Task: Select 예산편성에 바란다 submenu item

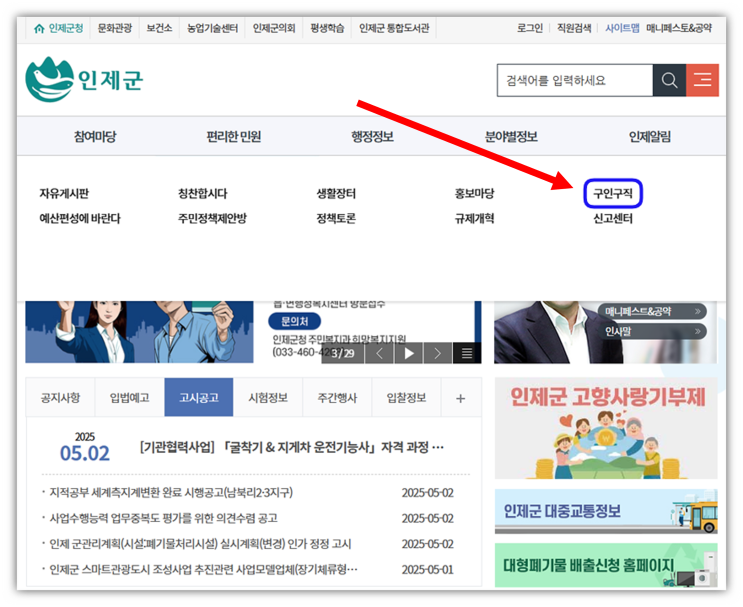Action: [x=80, y=218]
